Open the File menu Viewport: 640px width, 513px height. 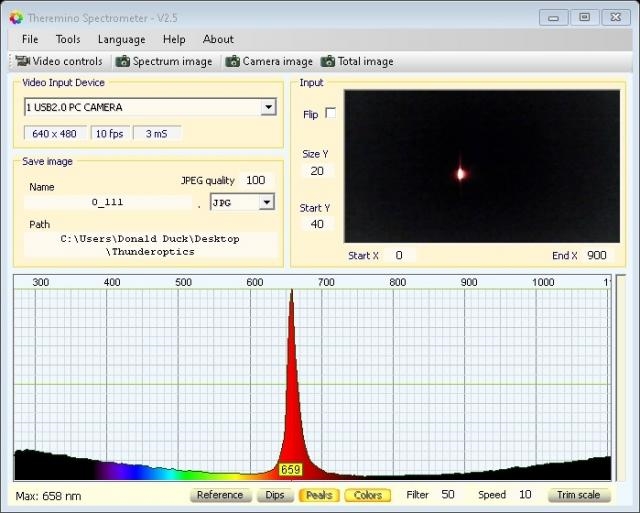[x=30, y=39]
